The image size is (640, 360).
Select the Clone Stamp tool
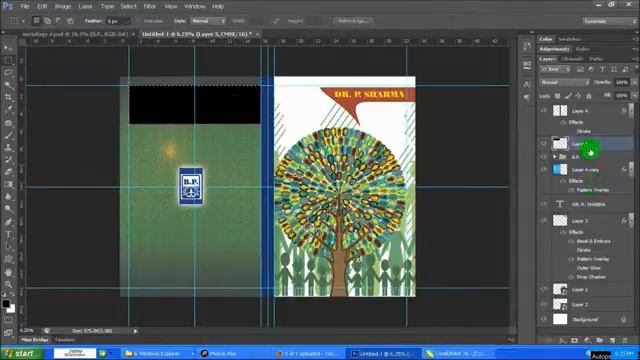[8, 147]
